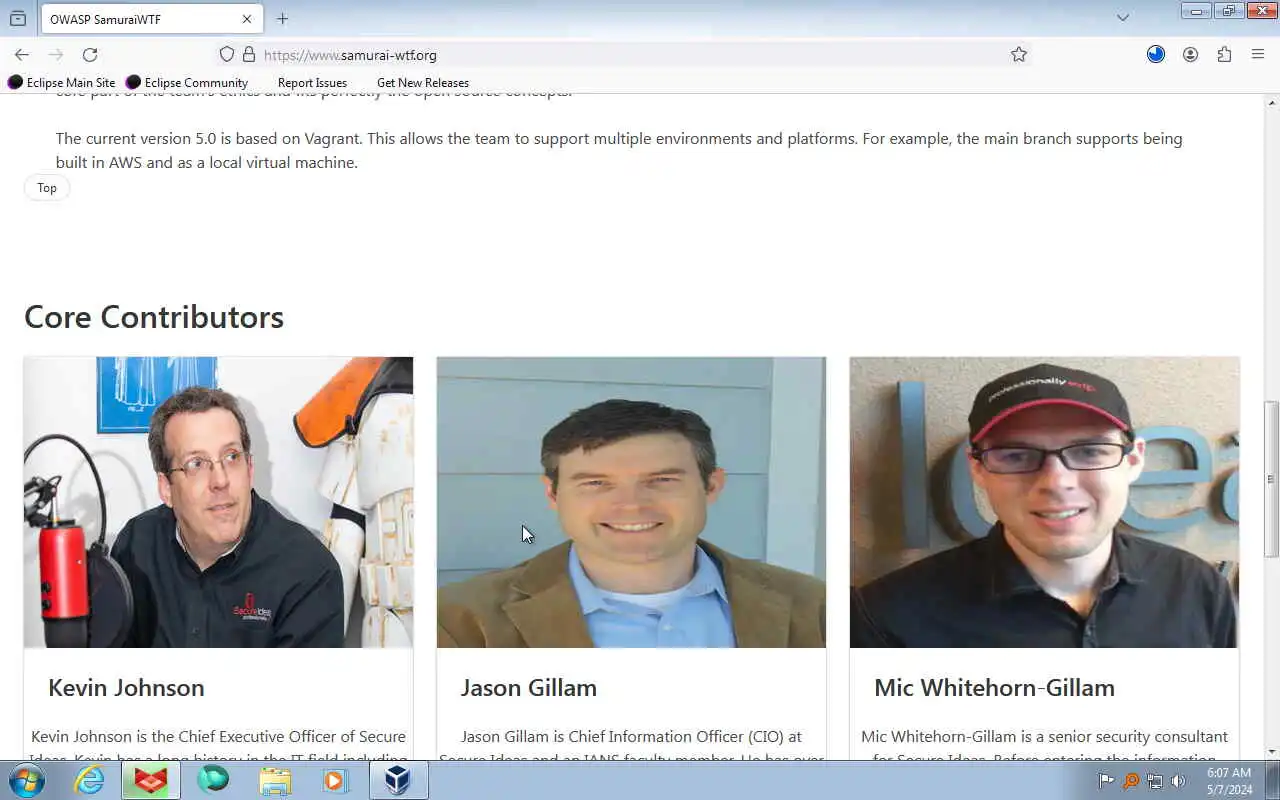The image size is (1280, 800).
Task: Click the paragraph about version 5.0 and Vagrant
Action: click(x=619, y=151)
